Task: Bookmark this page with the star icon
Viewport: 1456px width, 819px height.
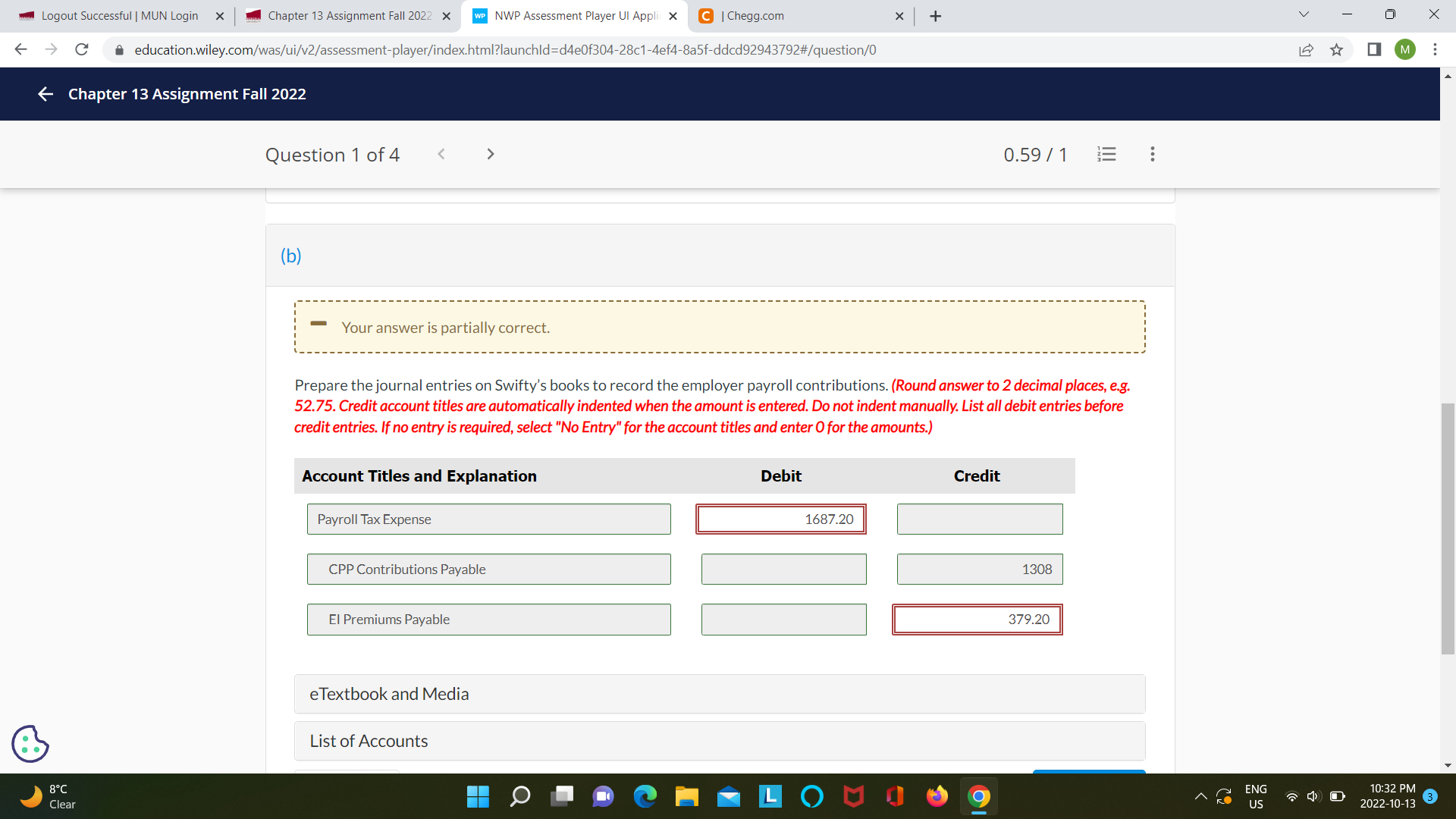Action: 1336,50
